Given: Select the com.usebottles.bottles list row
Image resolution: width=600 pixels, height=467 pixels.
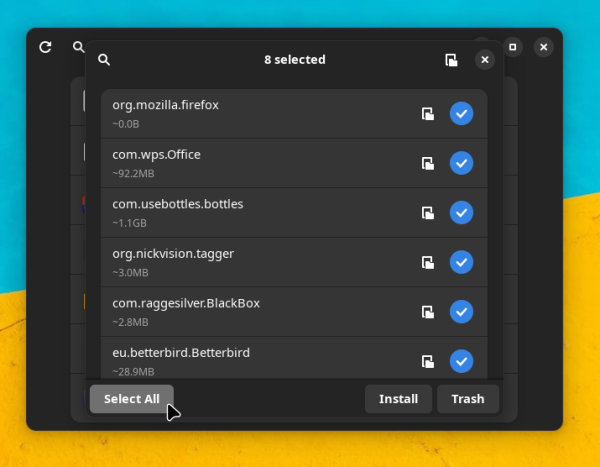Looking at the screenshot, I should (250, 213).
